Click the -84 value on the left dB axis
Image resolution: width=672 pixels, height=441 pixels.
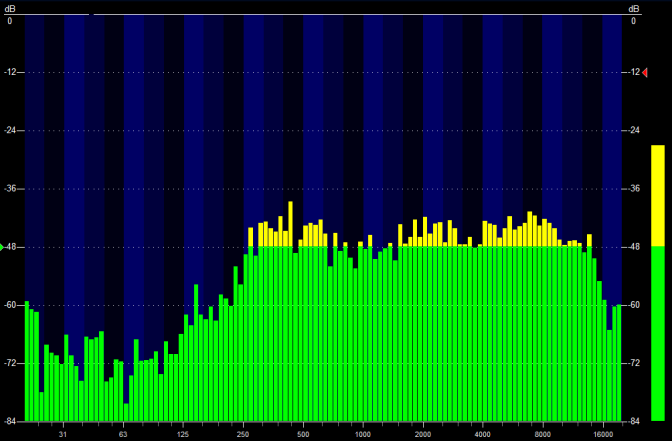[10, 421]
